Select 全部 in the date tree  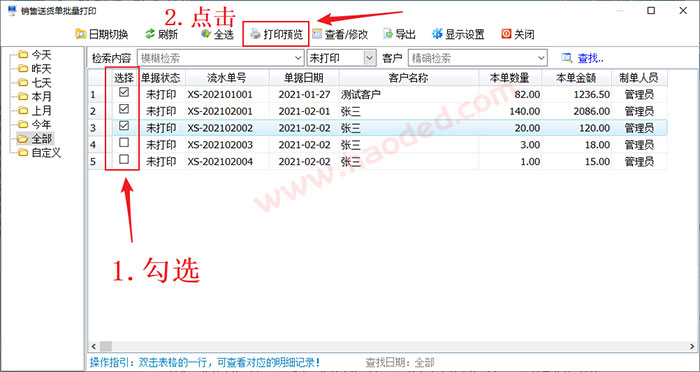(x=42, y=138)
